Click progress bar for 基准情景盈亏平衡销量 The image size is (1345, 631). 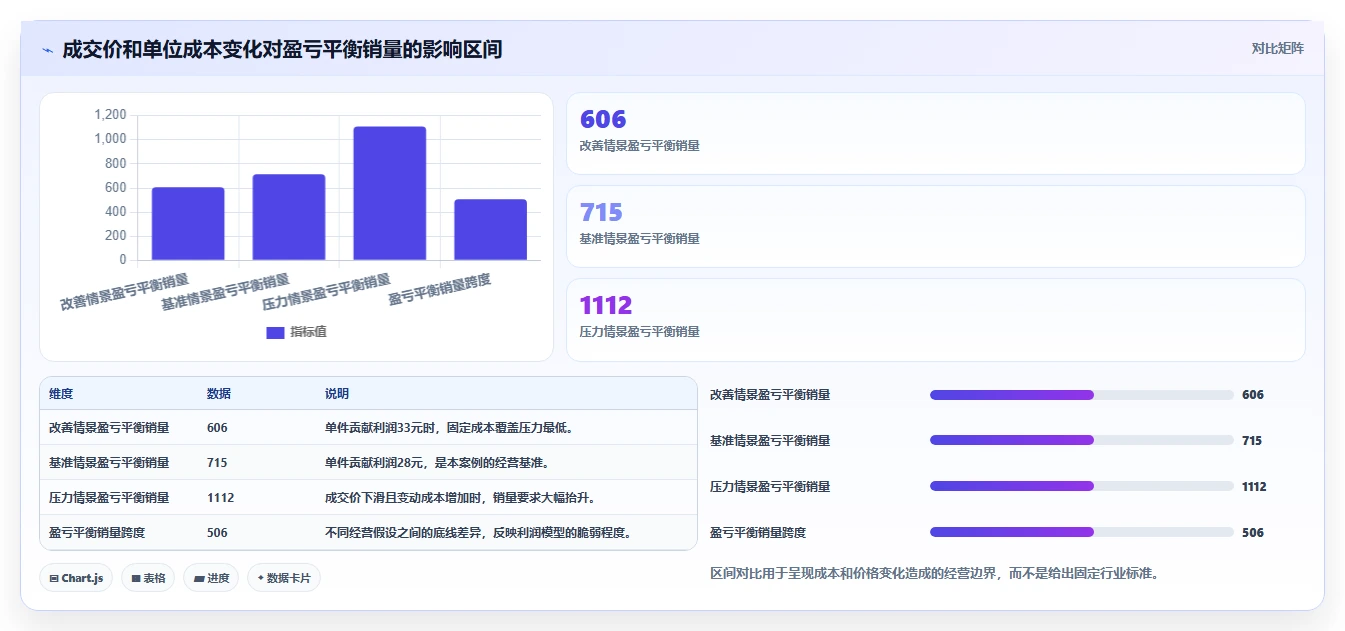tap(1081, 440)
